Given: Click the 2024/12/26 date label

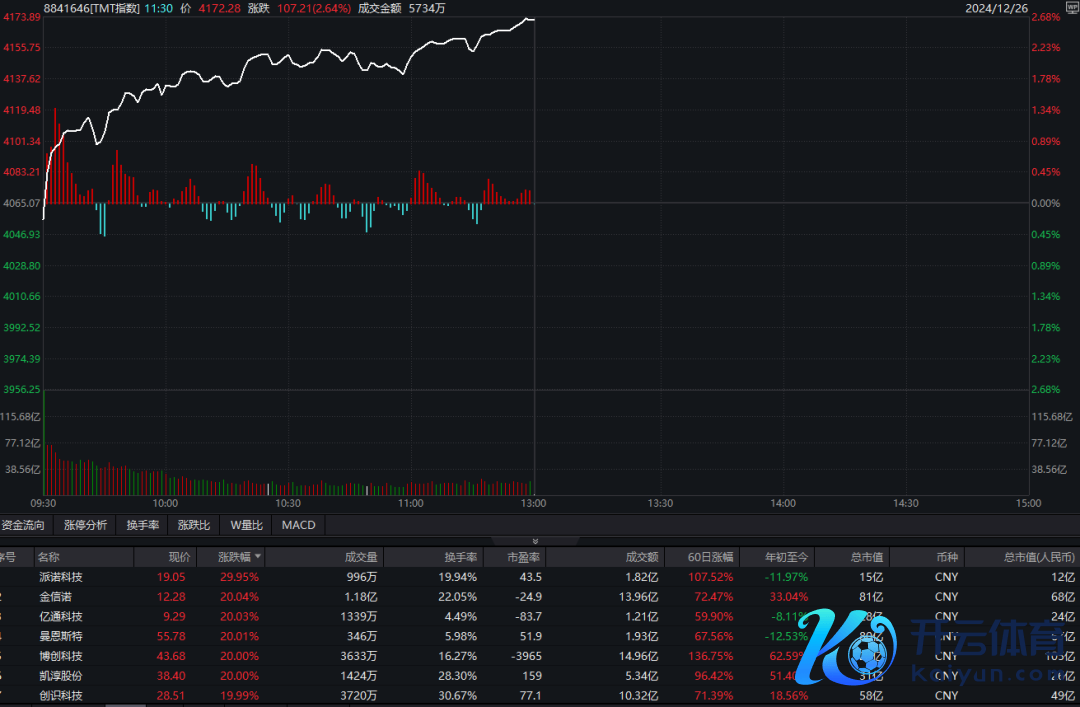Looking at the screenshot, I should pyautogui.click(x=998, y=8).
